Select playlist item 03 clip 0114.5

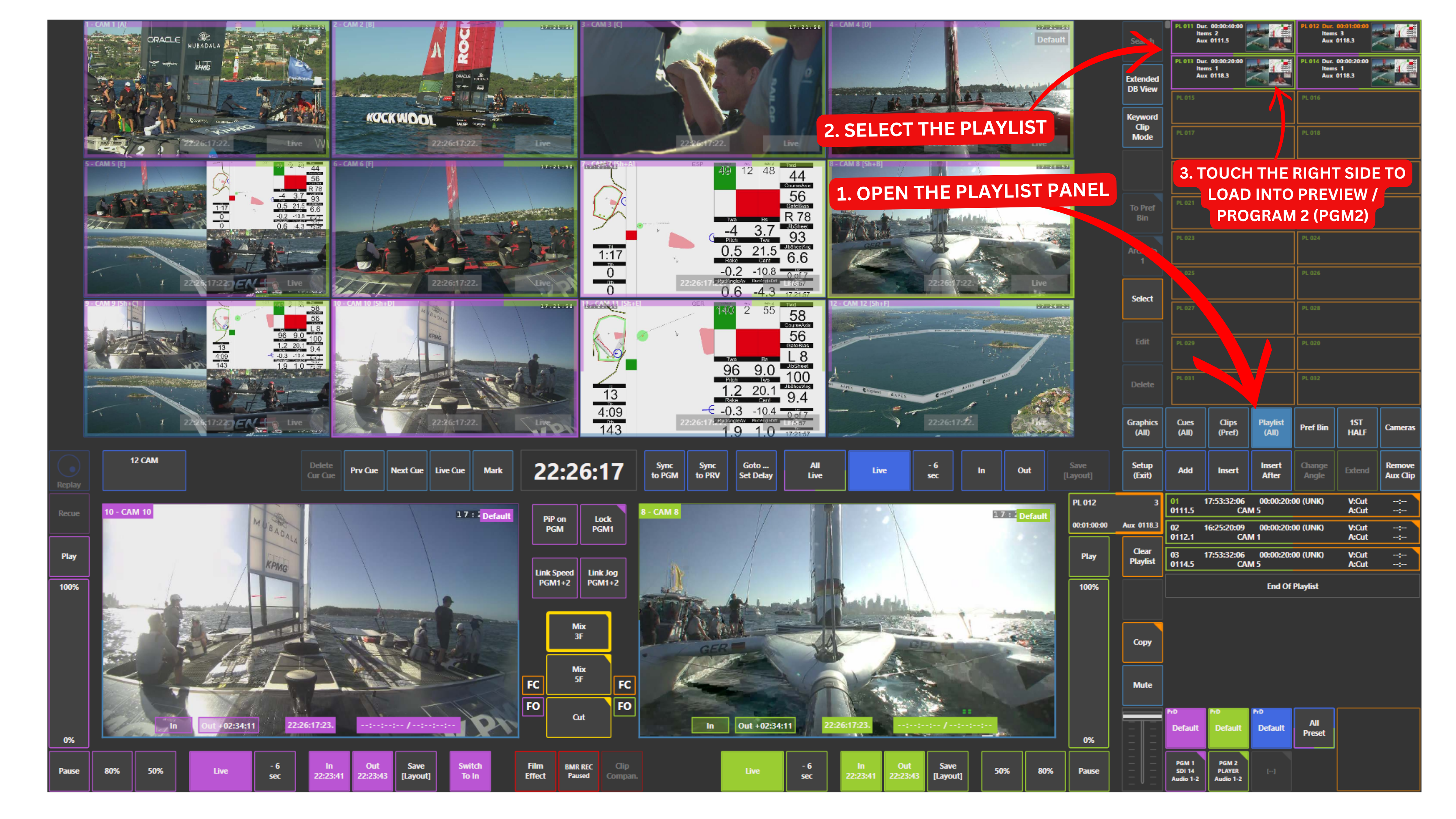[1293, 560]
